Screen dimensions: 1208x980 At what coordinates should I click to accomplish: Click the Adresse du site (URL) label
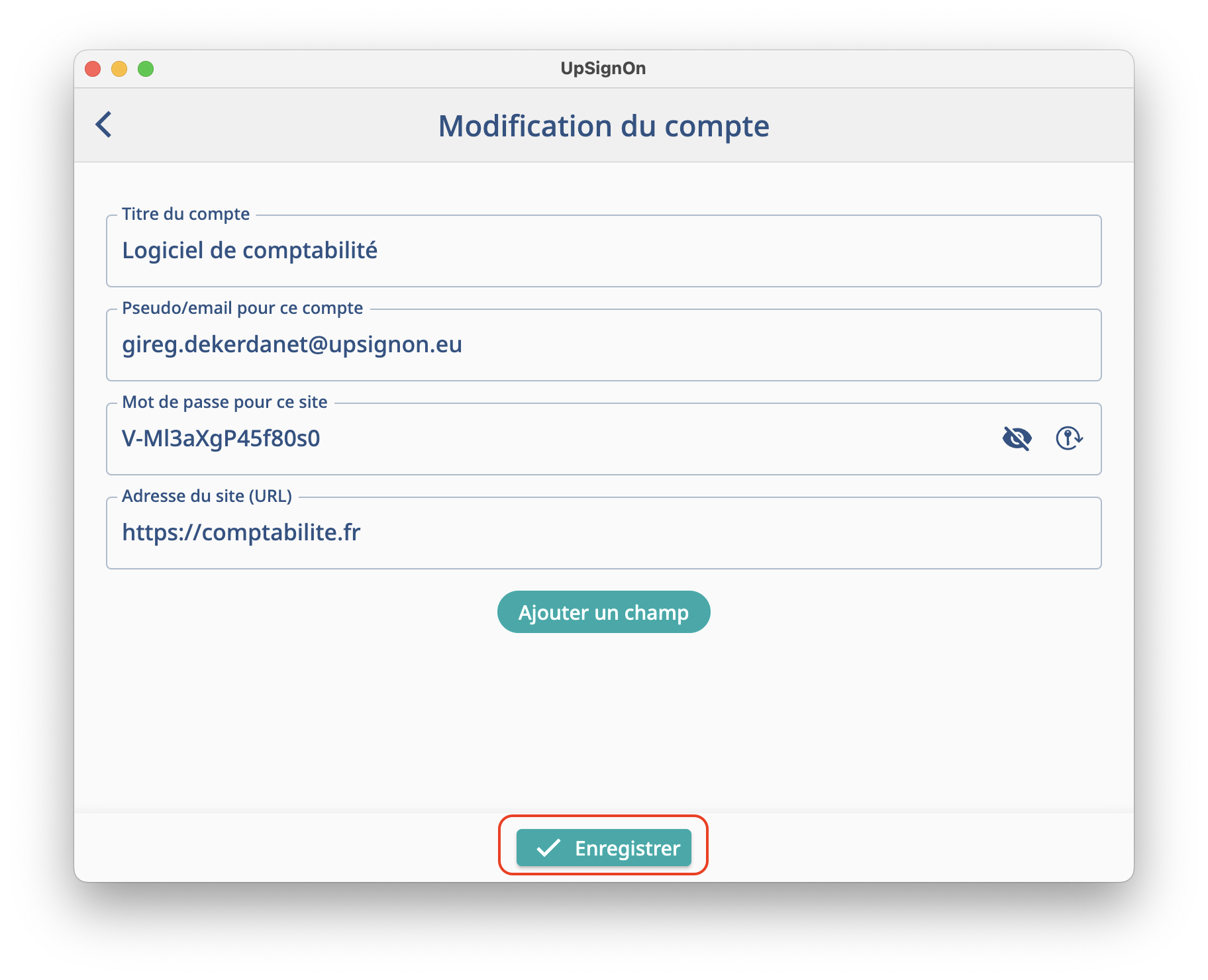tap(207, 496)
